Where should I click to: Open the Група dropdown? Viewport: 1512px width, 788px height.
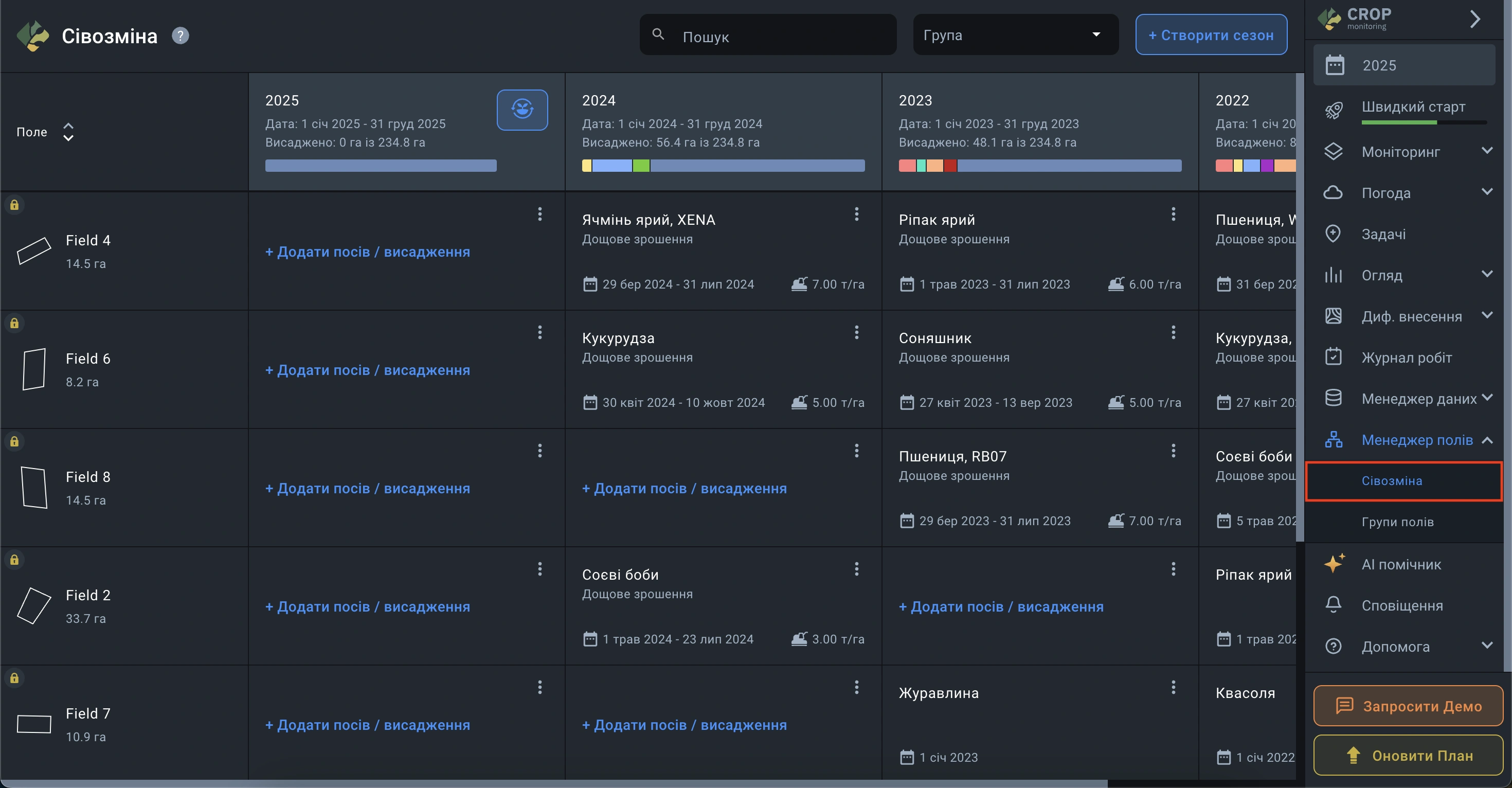coord(1015,34)
